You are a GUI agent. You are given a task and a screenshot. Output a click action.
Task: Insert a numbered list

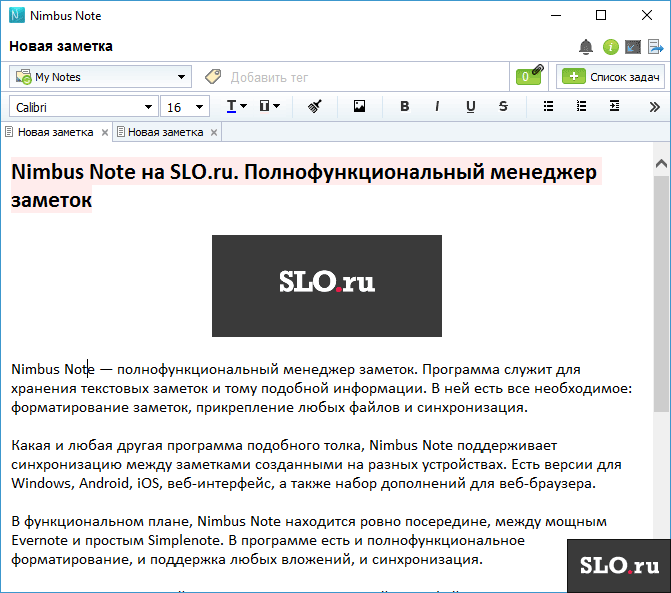(581, 106)
